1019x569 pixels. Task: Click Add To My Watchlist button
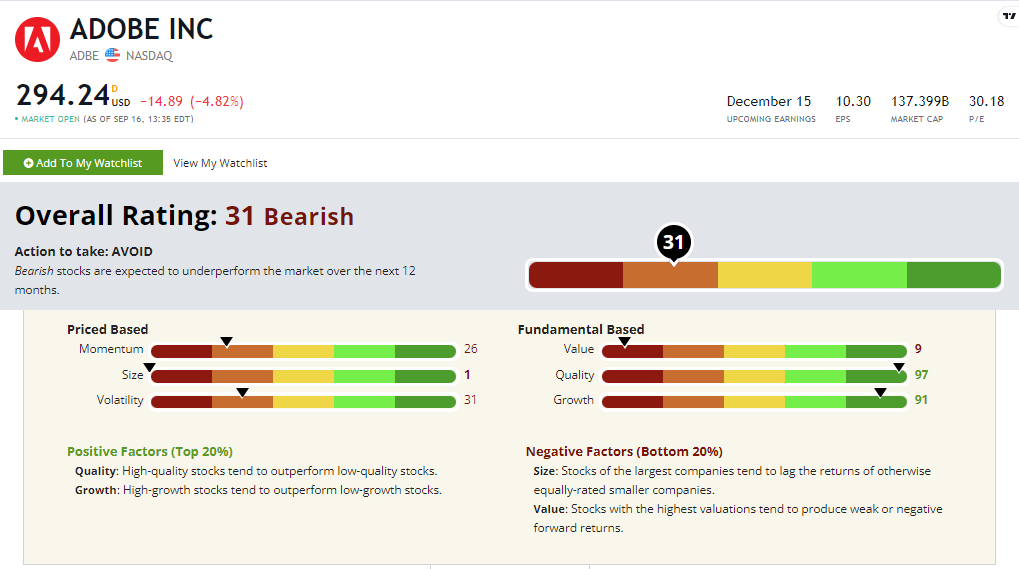(83, 163)
